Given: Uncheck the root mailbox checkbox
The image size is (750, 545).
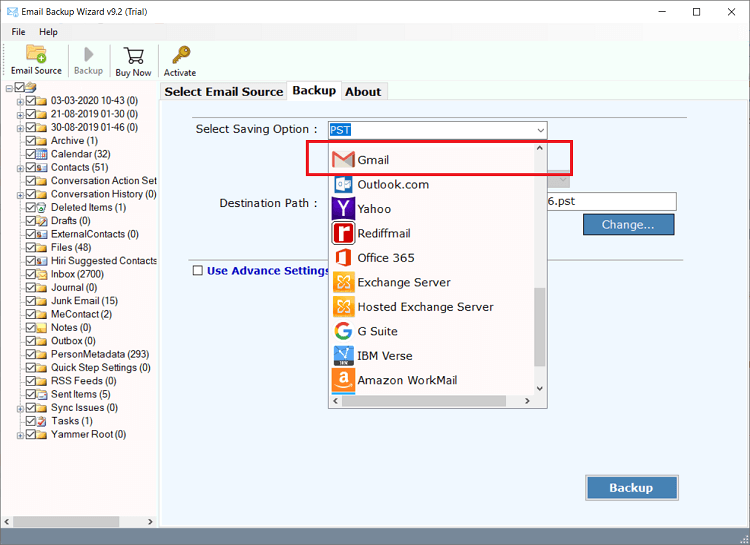Looking at the screenshot, I should point(20,87).
